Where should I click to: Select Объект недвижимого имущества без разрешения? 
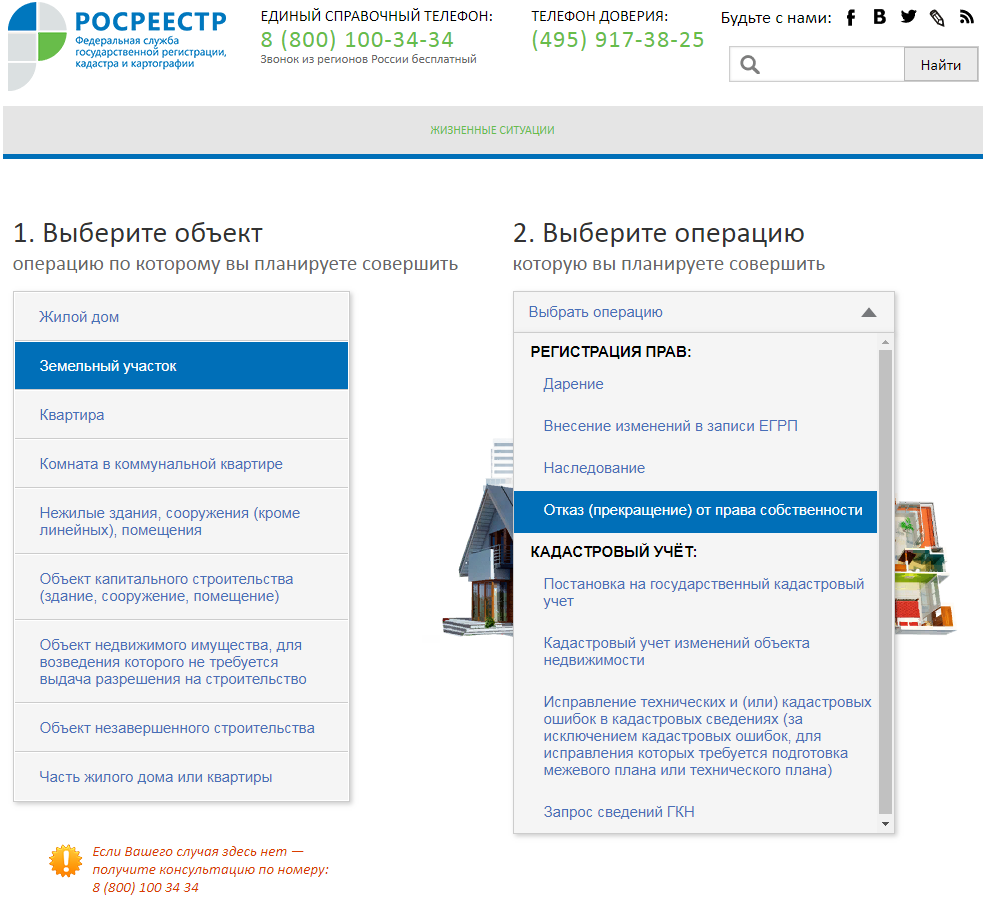coord(181,662)
